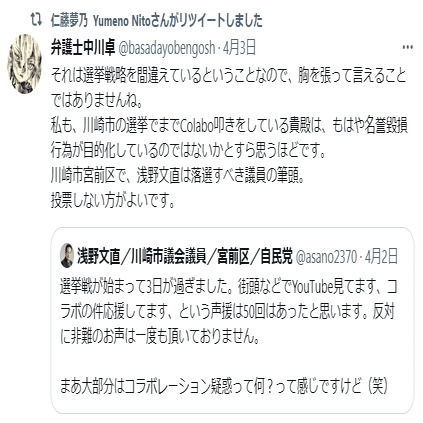Click the line 川崎市宮前区で、浅野文直は落選すべき
The height and width of the screenshot is (423, 423).
[178, 176]
